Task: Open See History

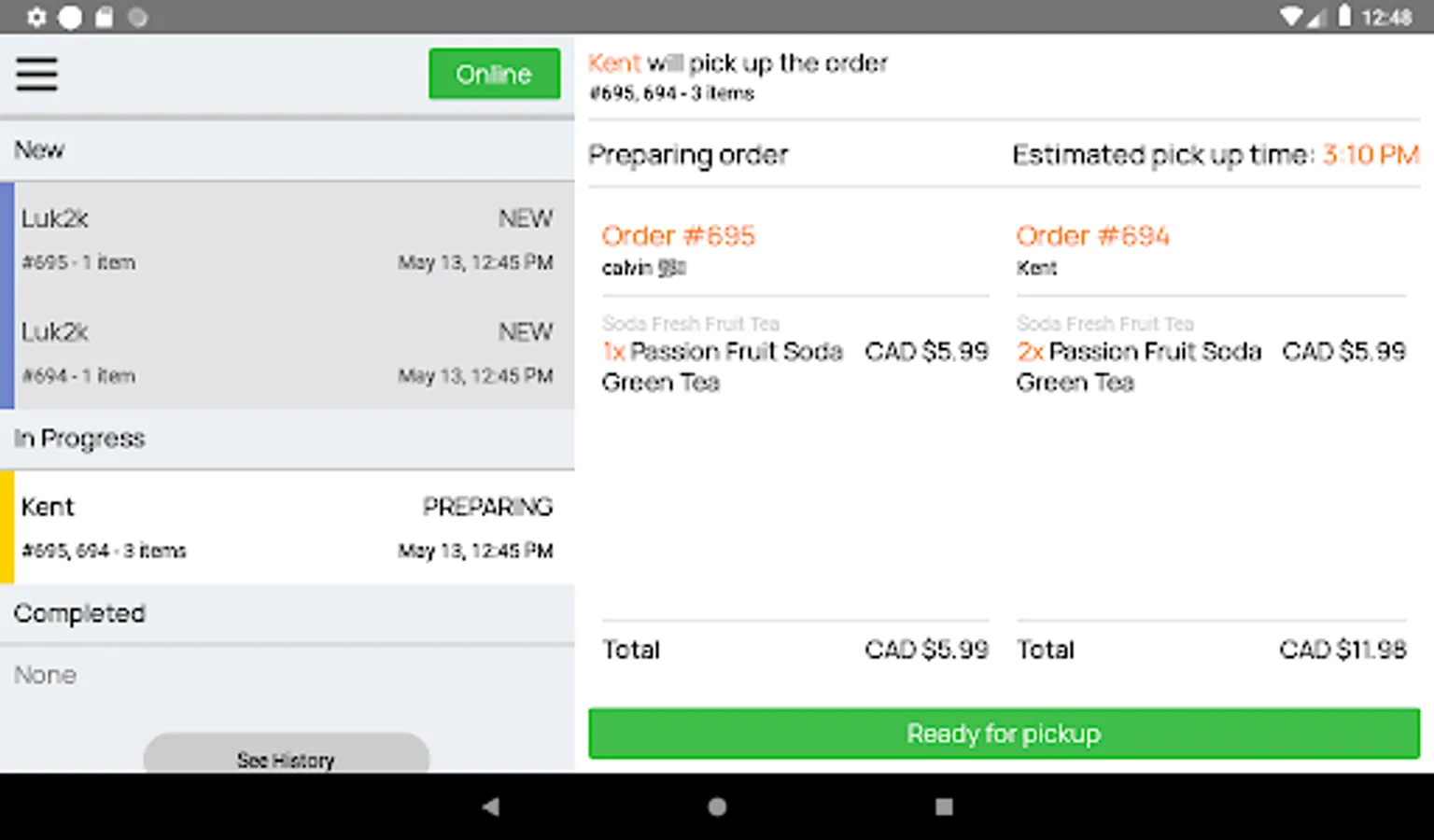Action: (286, 759)
